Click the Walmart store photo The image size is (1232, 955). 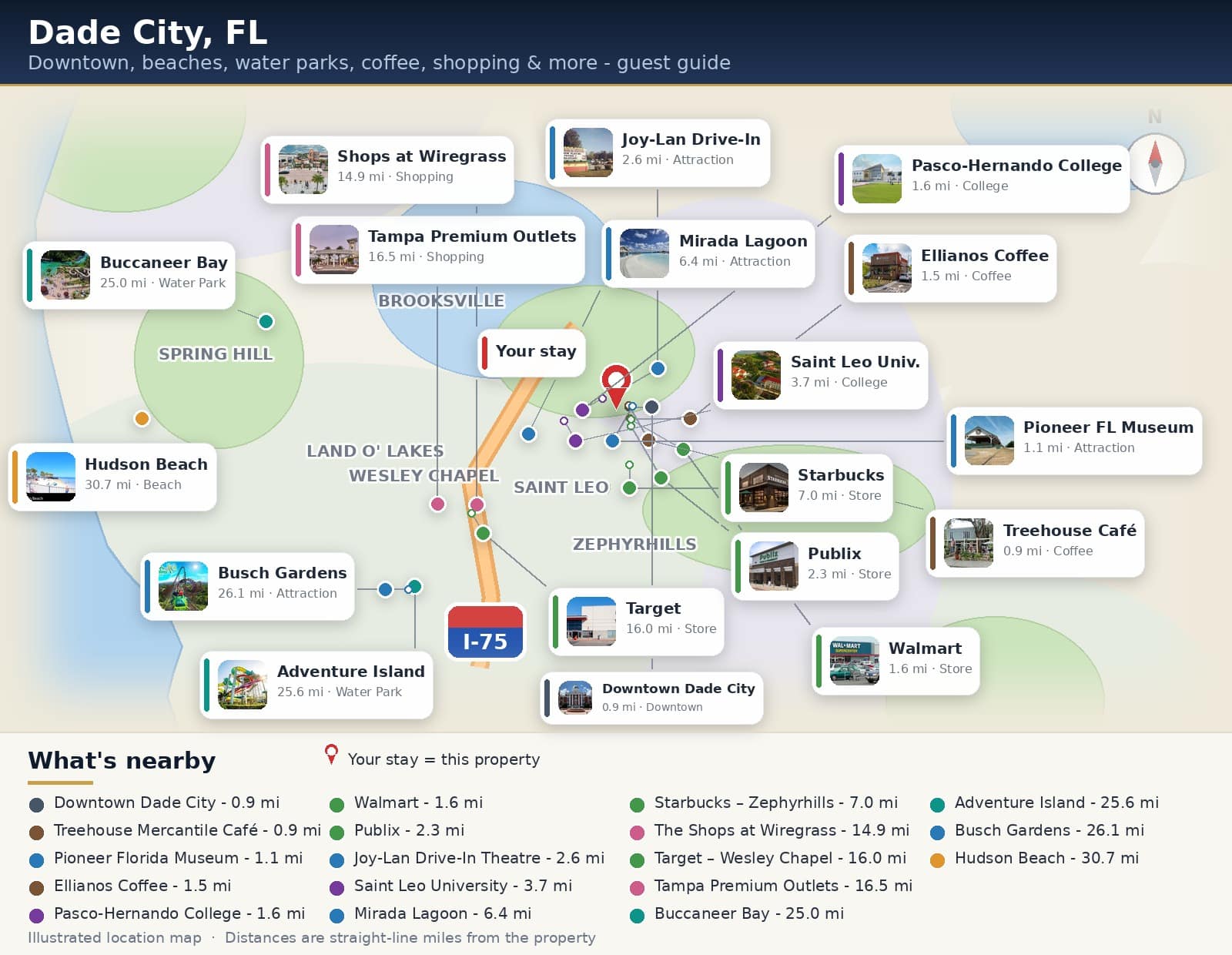[855, 661]
